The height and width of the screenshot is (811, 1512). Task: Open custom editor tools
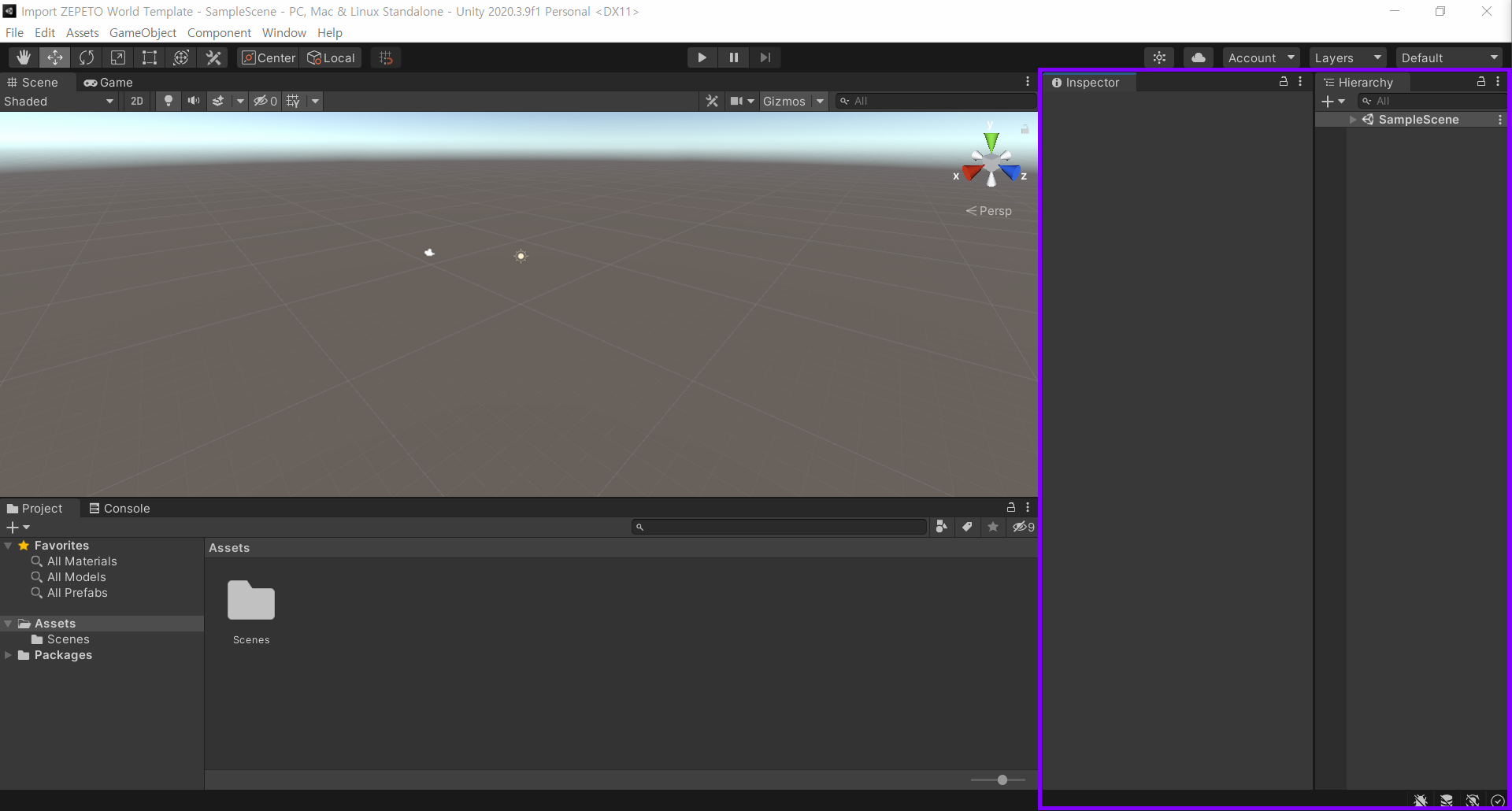pos(213,57)
